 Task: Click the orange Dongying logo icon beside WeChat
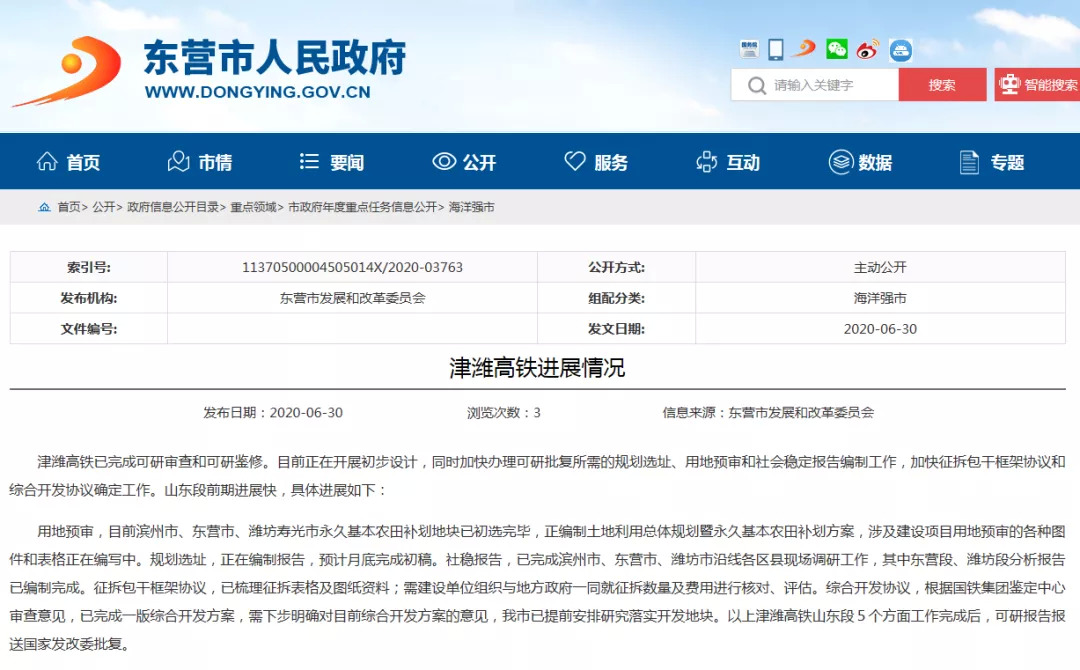point(805,48)
